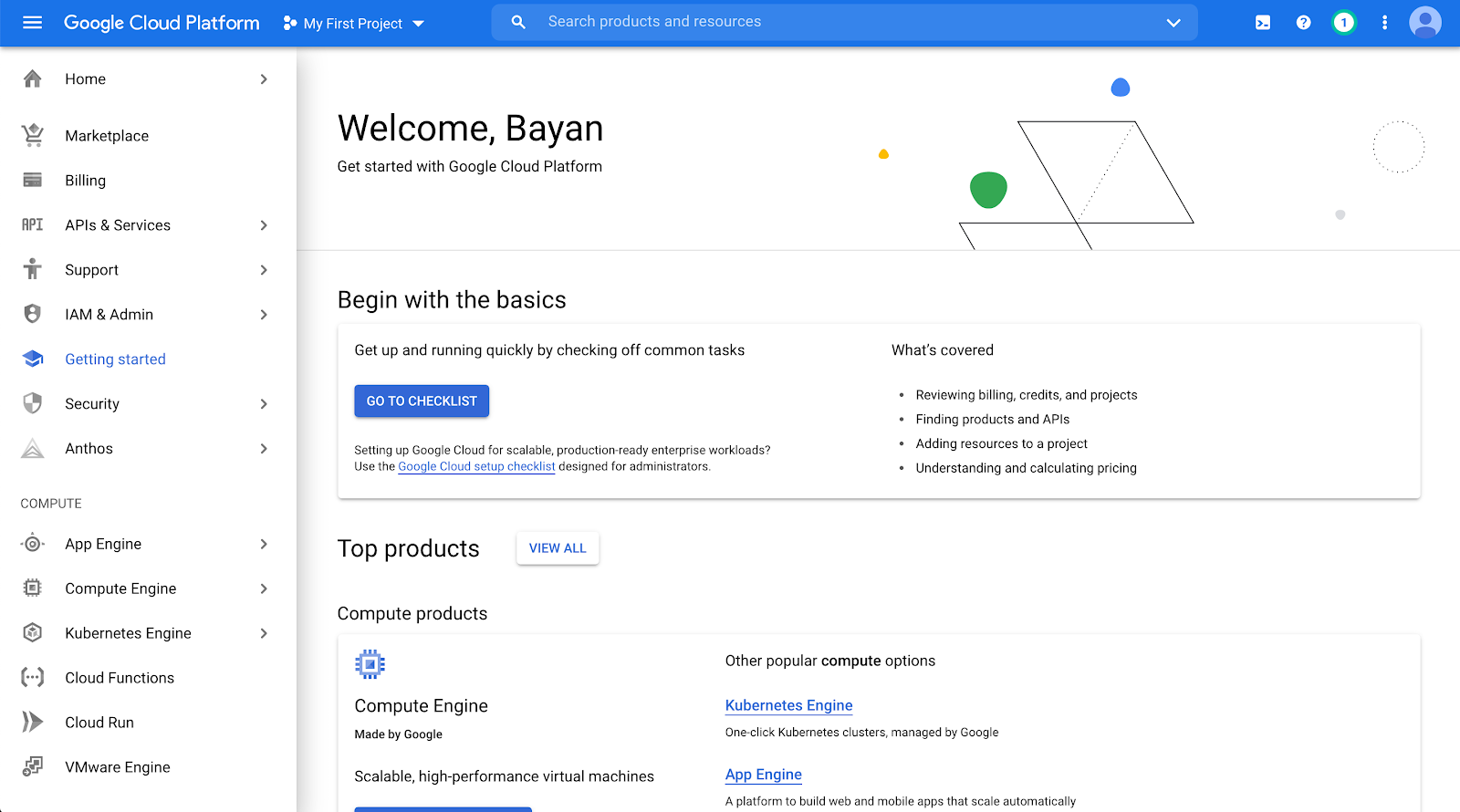Screen dimensions: 1460x812
Task: Click the Billing card icon
Action: coord(33,181)
